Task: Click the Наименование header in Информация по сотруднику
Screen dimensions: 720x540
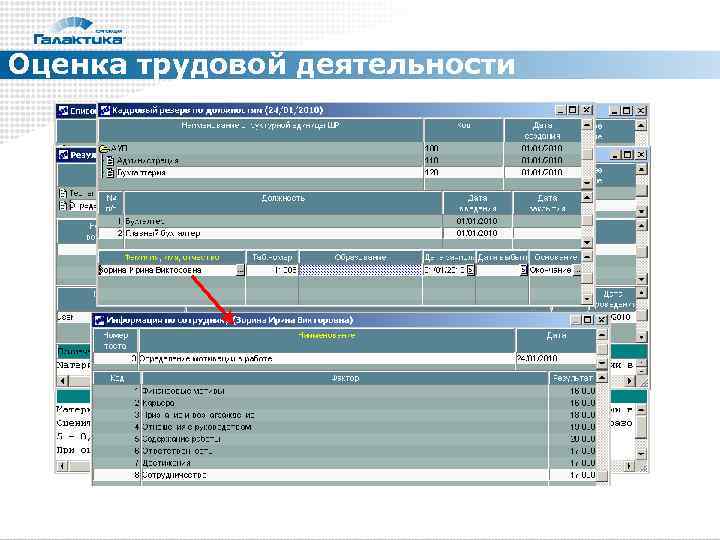Action: tap(327, 341)
